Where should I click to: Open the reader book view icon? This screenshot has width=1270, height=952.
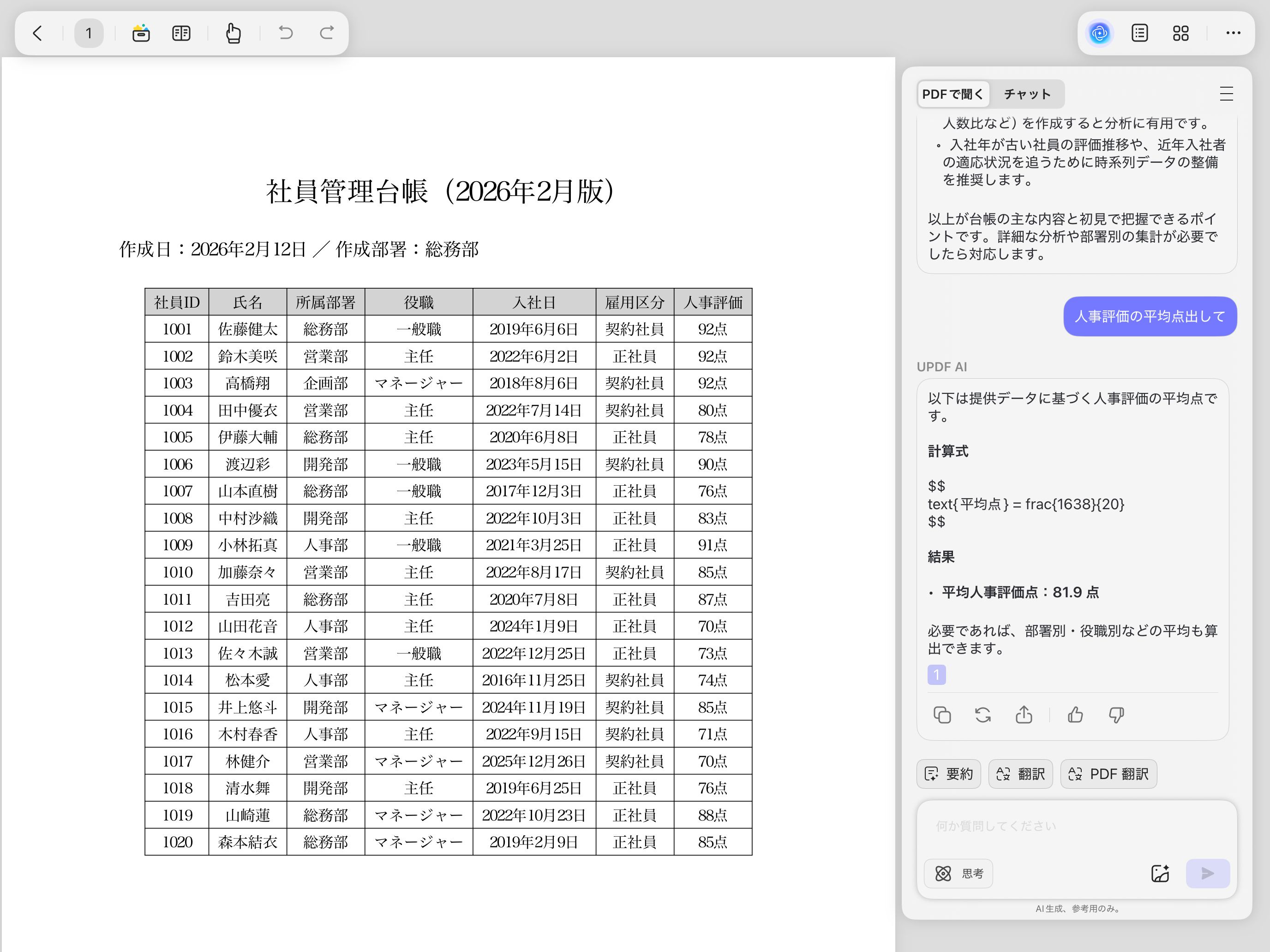(181, 33)
